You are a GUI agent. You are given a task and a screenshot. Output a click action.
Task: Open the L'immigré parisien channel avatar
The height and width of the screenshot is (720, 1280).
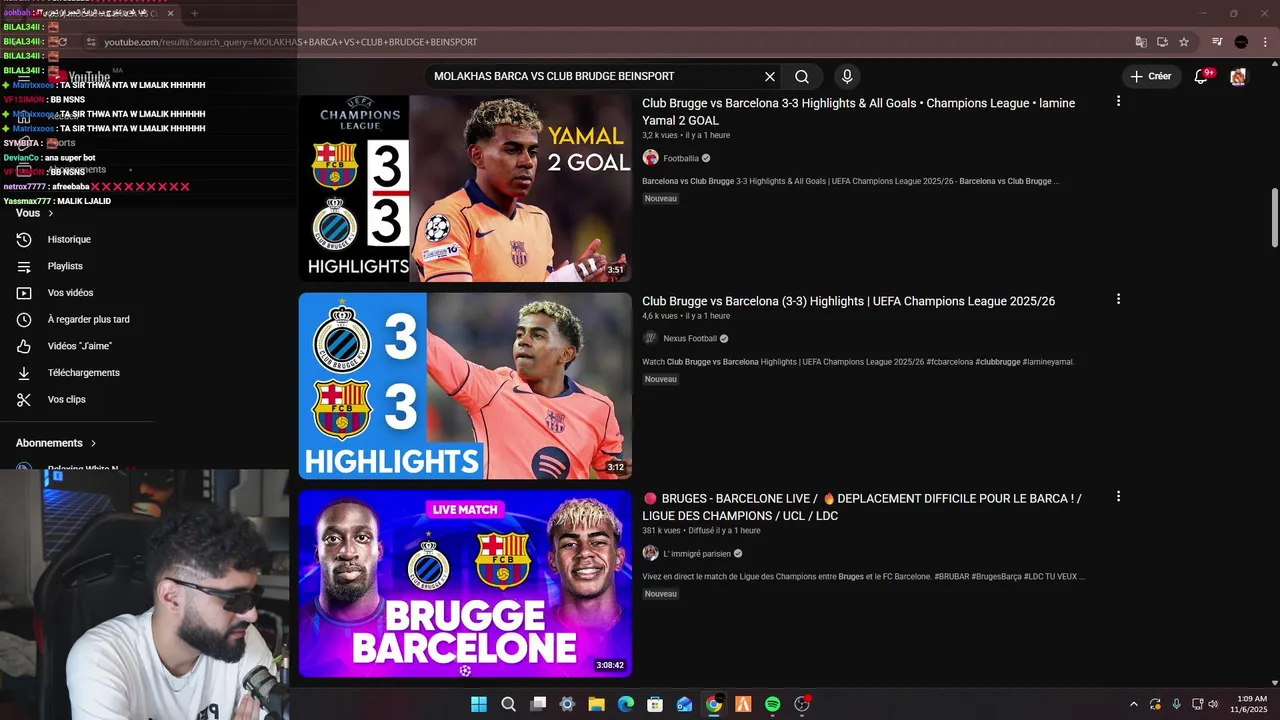(x=650, y=553)
